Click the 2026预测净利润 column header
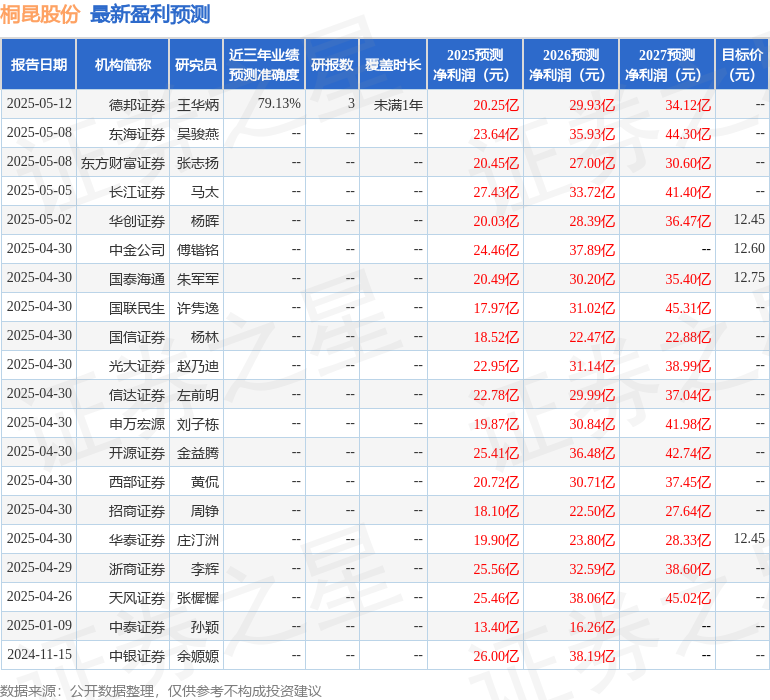The width and height of the screenshot is (770, 700). tap(570, 65)
